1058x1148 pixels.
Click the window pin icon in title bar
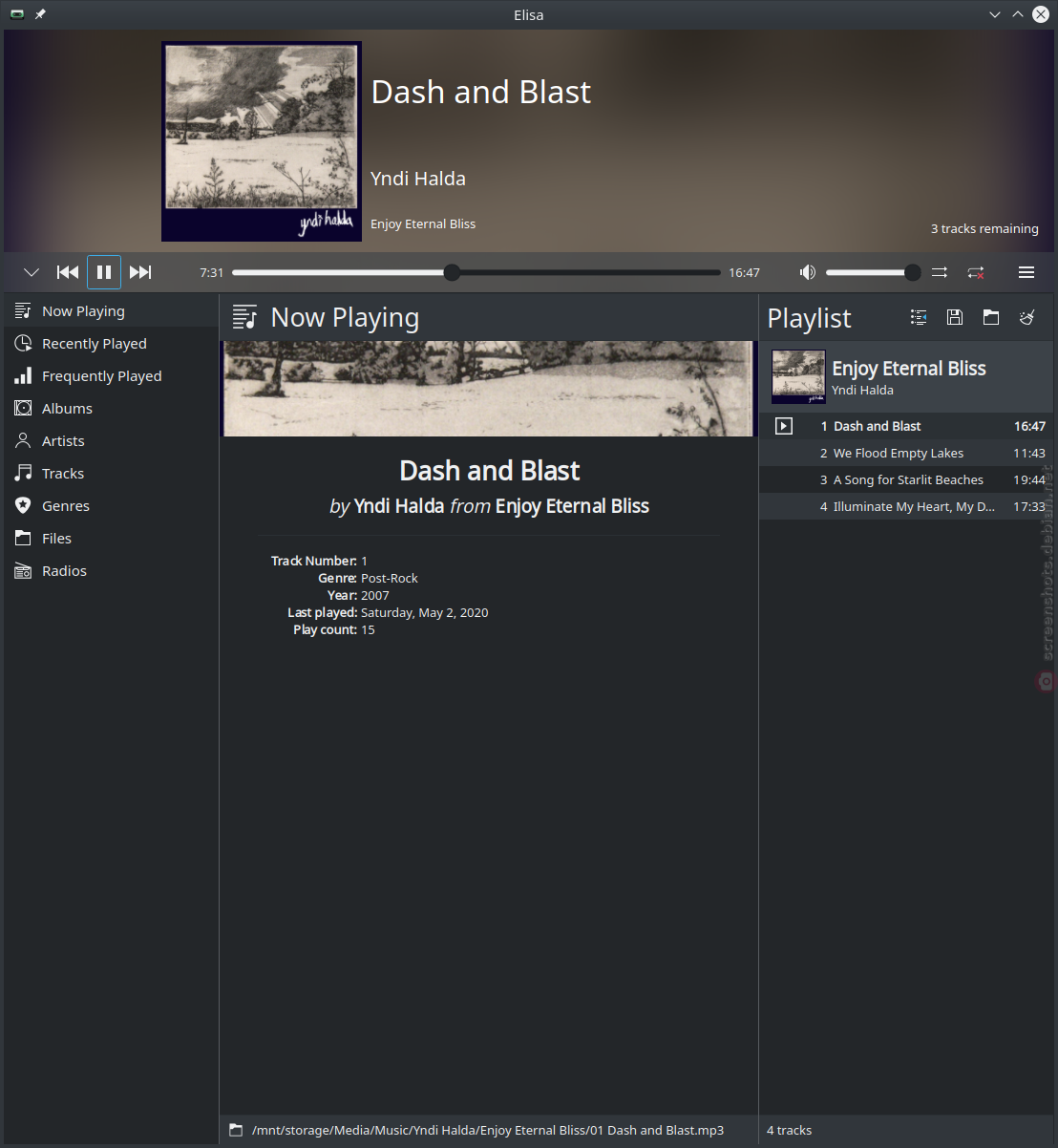[x=40, y=14]
